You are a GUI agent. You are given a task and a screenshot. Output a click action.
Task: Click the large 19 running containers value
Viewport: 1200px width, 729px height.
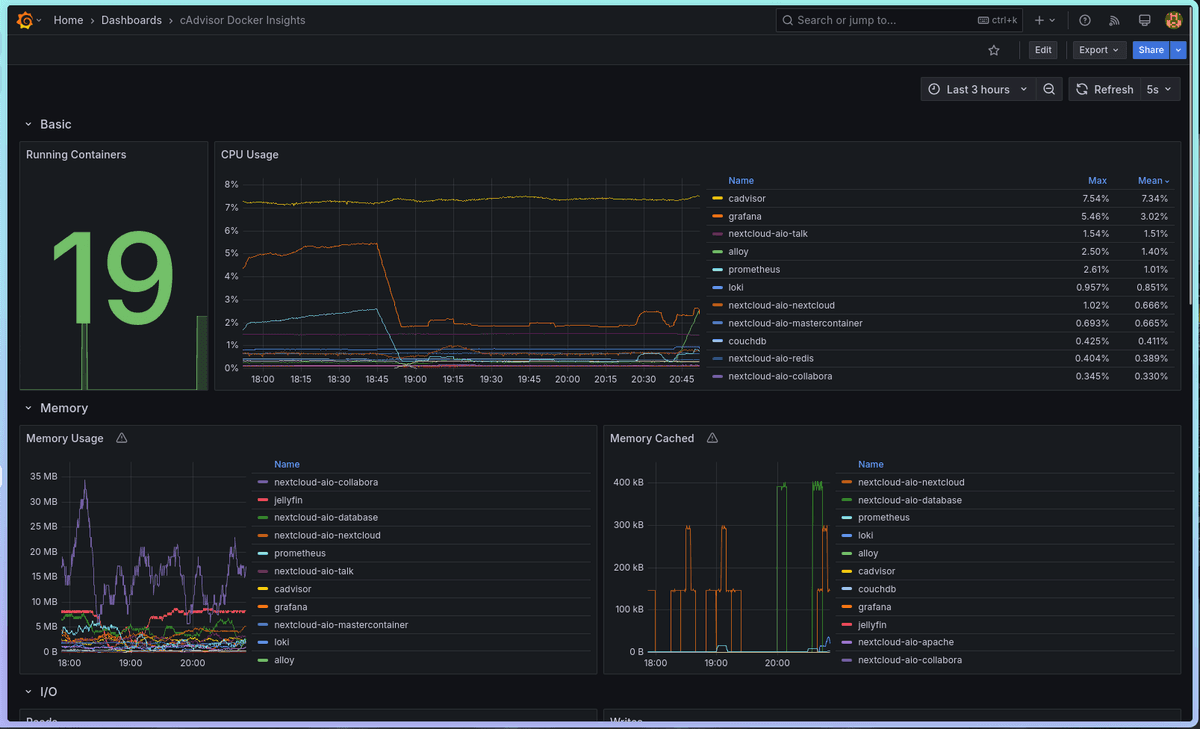coord(111,278)
